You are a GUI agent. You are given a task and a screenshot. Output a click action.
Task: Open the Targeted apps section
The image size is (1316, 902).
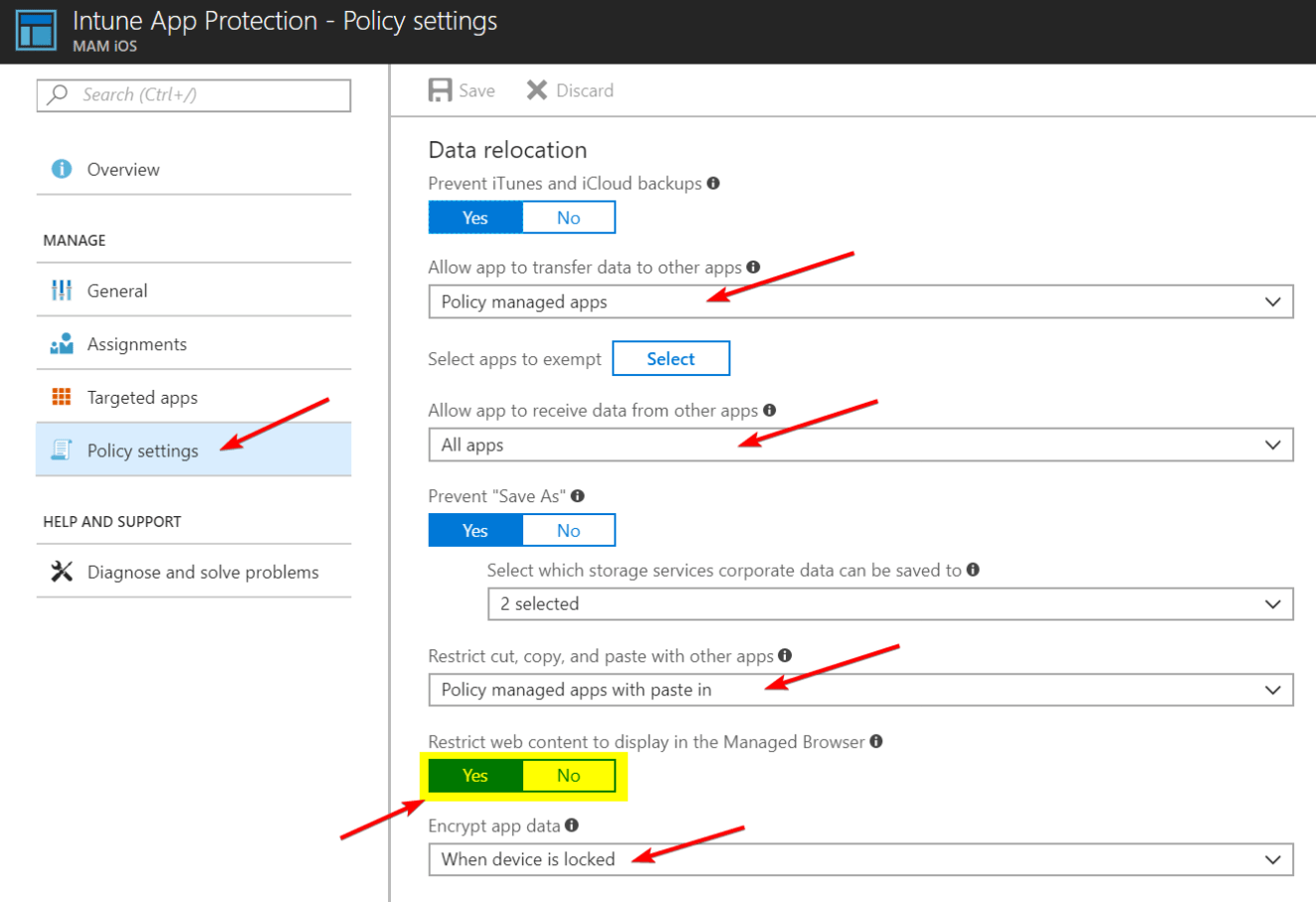click(x=144, y=397)
